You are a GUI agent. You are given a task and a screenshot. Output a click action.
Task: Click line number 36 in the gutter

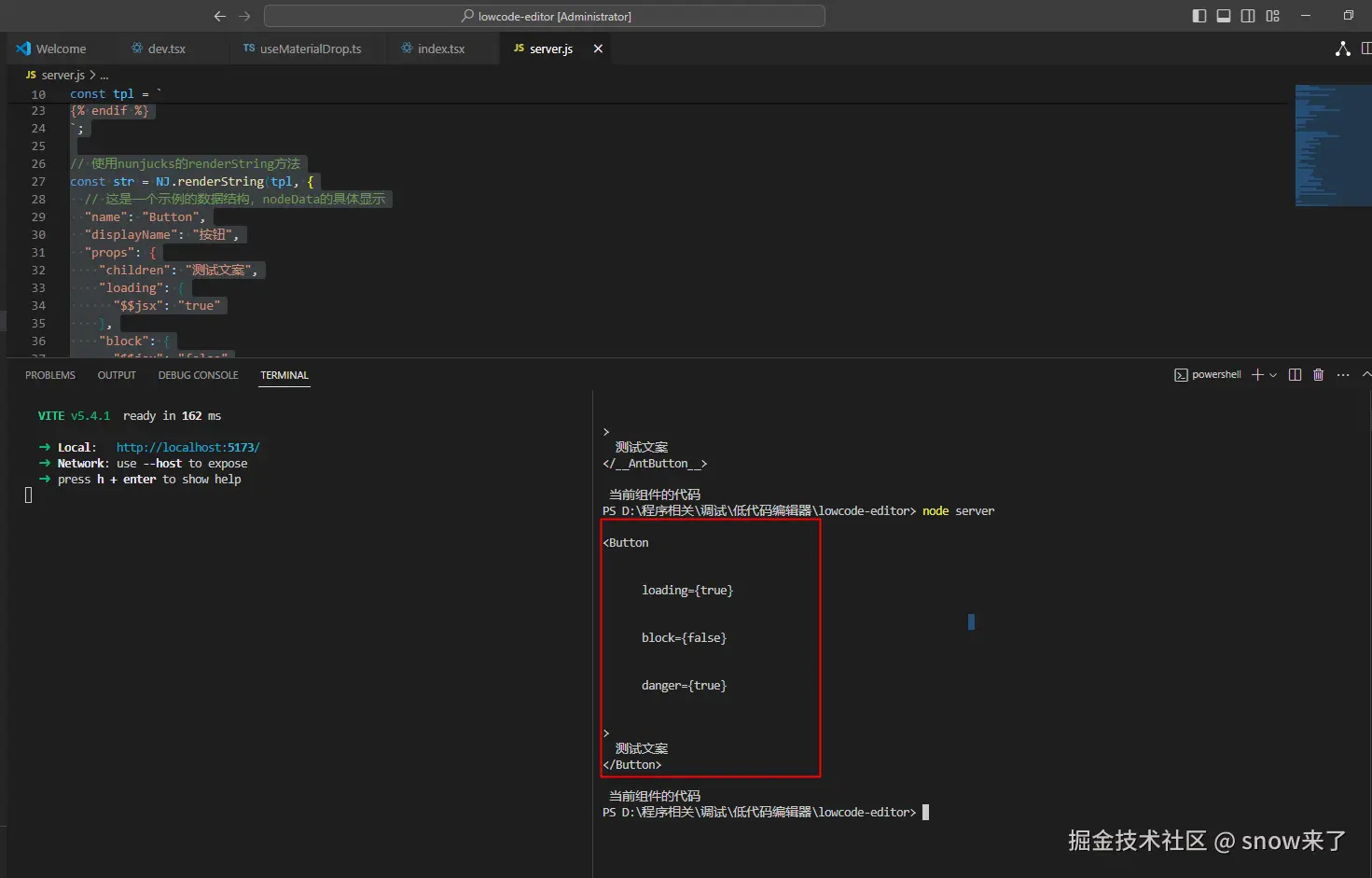(x=38, y=341)
